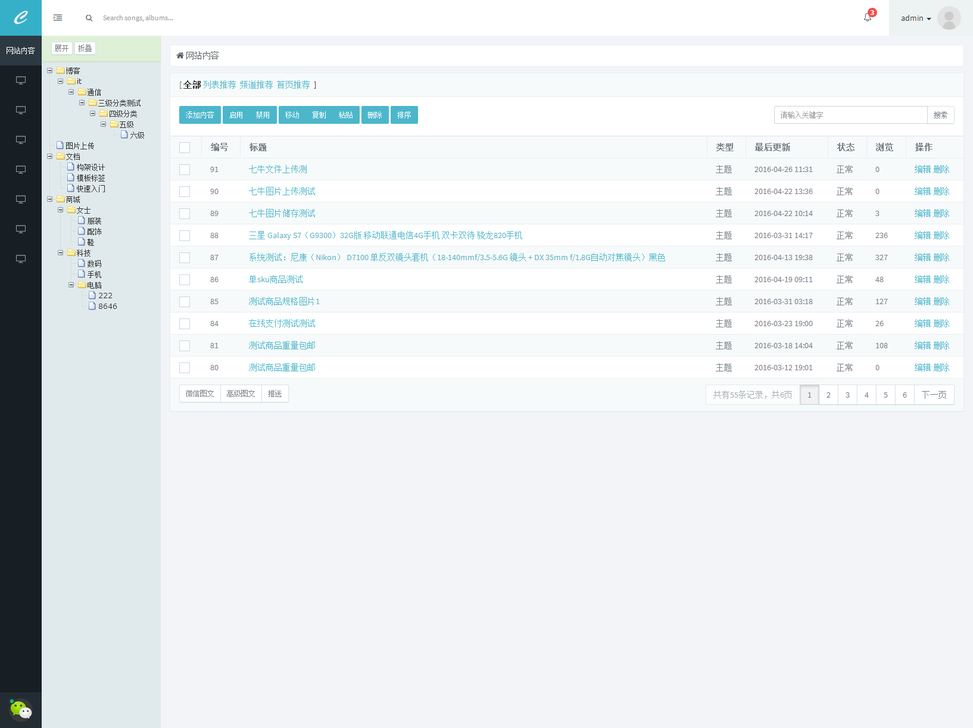Toggle the sidebar menu hamburger icon

[58, 17]
